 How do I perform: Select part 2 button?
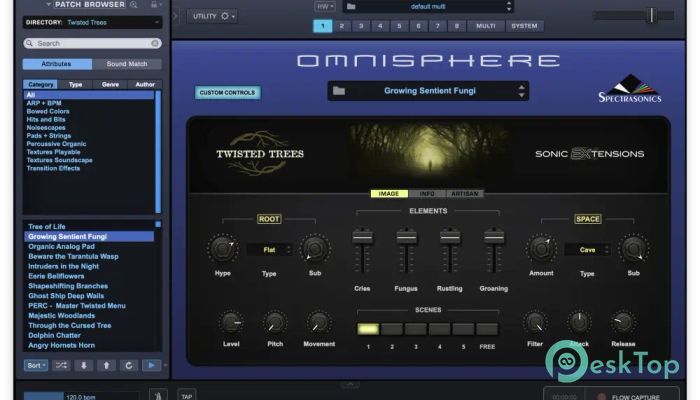342,26
